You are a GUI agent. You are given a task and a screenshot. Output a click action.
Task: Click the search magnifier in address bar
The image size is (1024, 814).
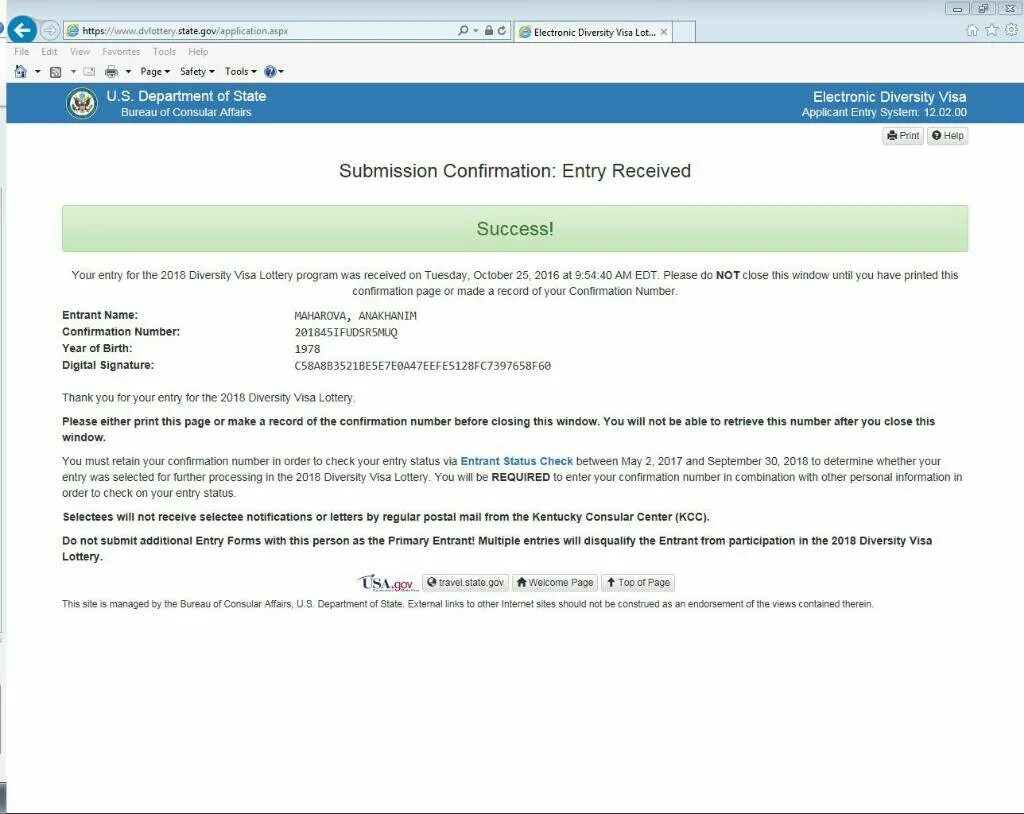[x=463, y=30]
